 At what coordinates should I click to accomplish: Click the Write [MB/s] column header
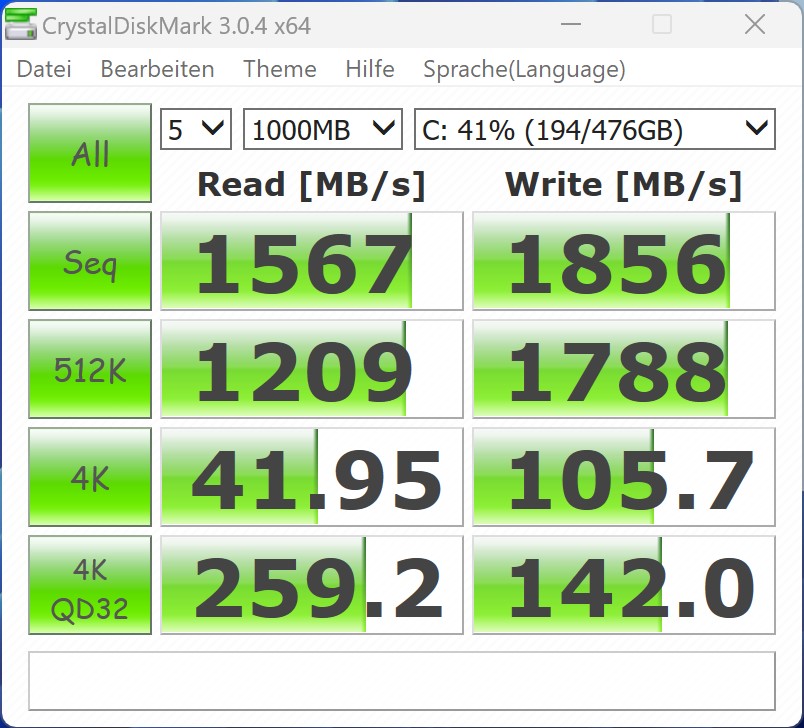(x=624, y=185)
